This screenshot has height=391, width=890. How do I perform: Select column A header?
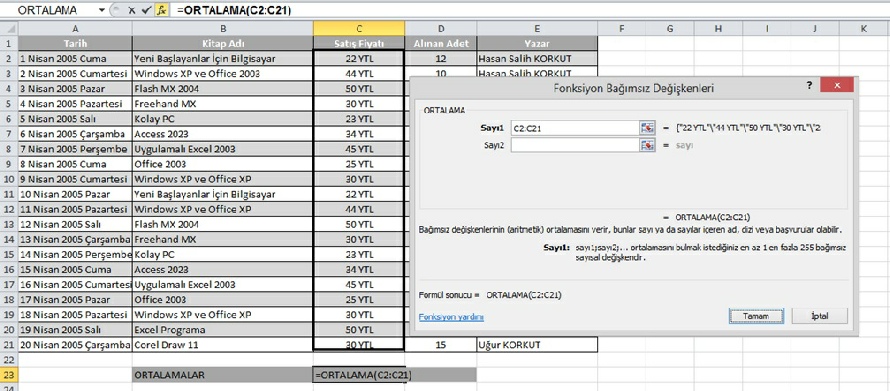click(x=75, y=28)
